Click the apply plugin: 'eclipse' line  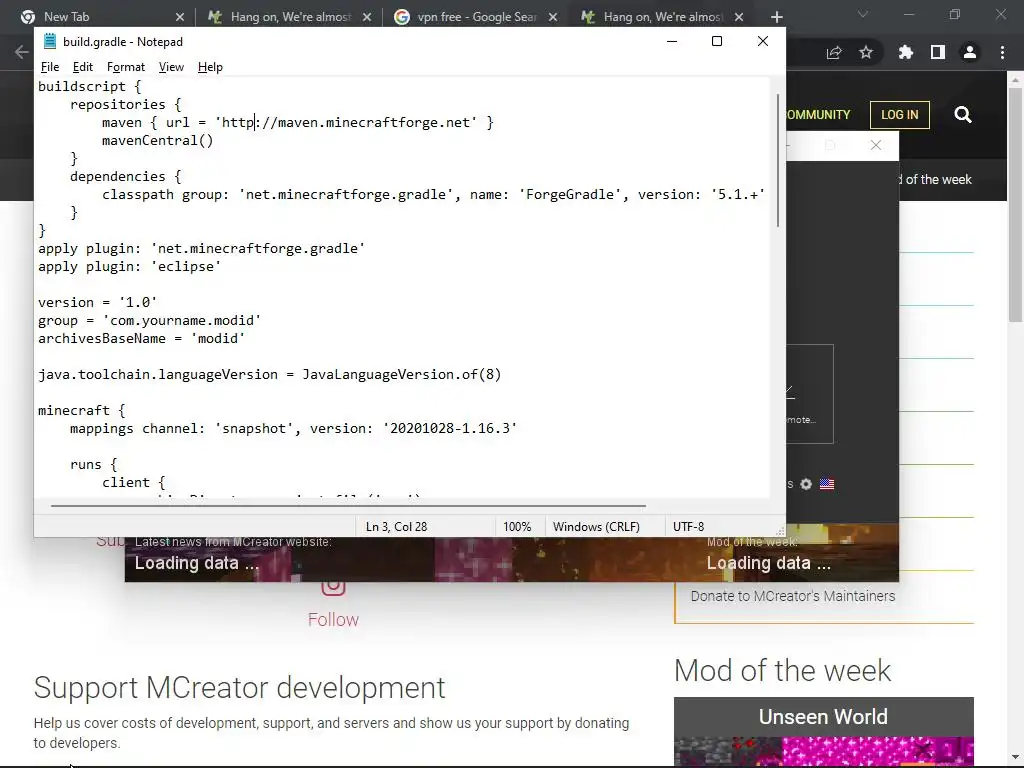(129, 266)
